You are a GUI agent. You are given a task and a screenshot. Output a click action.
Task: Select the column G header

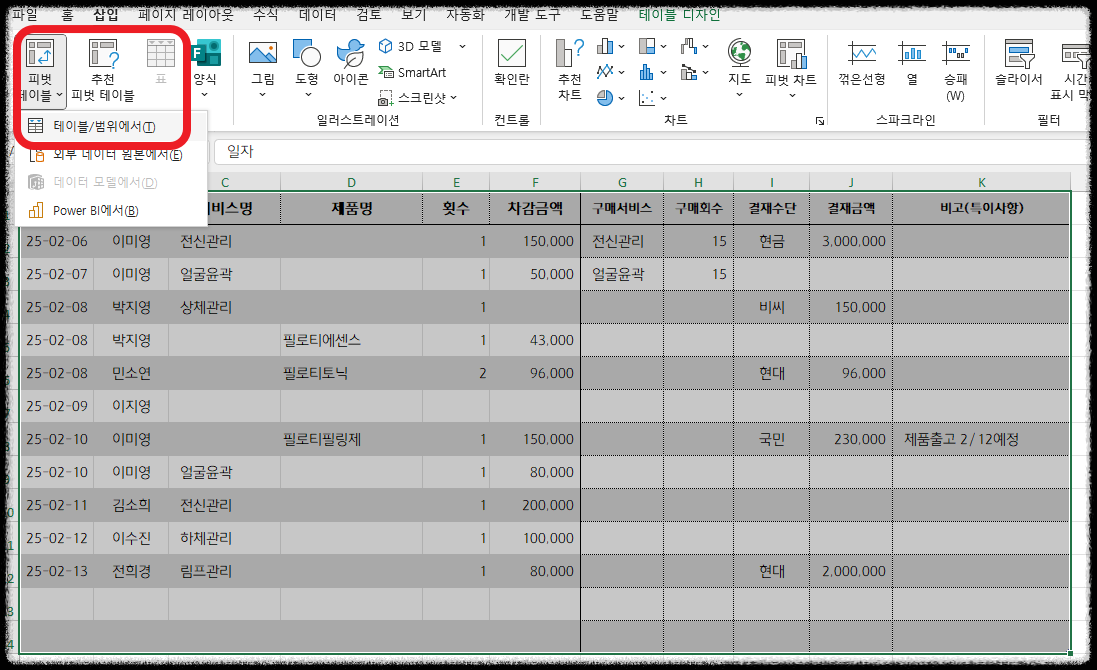tap(622, 183)
